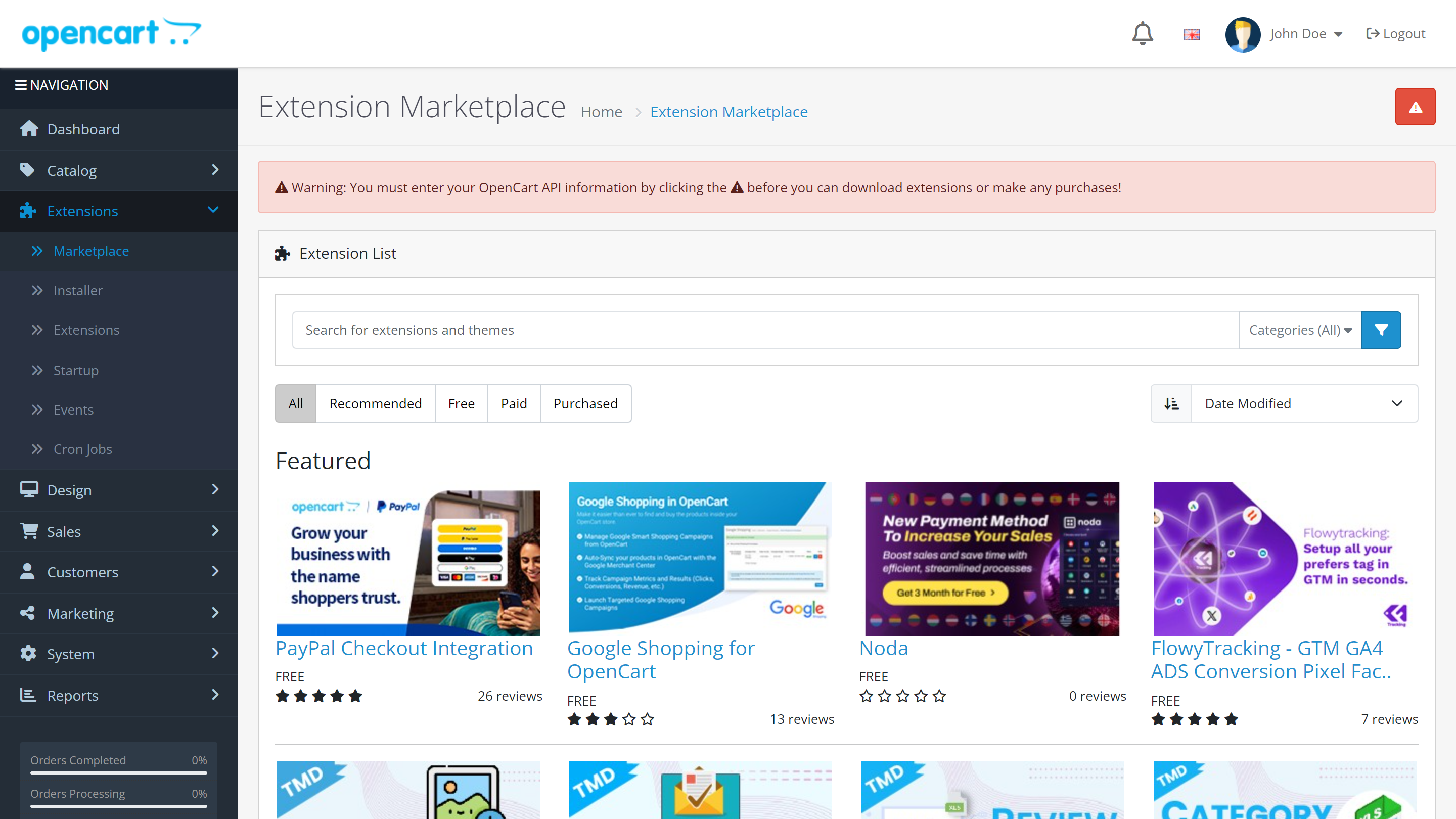The width and height of the screenshot is (1456, 819).
Task: Click the Orders Completed progress bar
Action: (119, 772)
